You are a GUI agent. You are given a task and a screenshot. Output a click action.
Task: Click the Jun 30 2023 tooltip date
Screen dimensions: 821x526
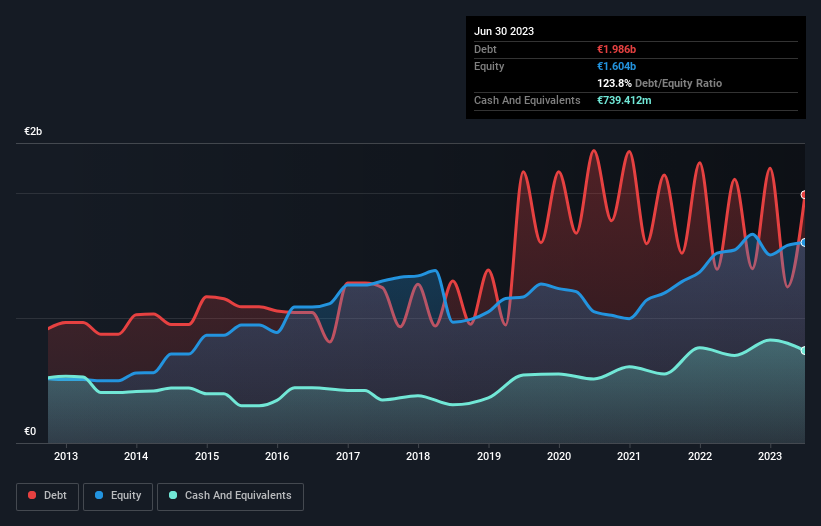[504, 31]
